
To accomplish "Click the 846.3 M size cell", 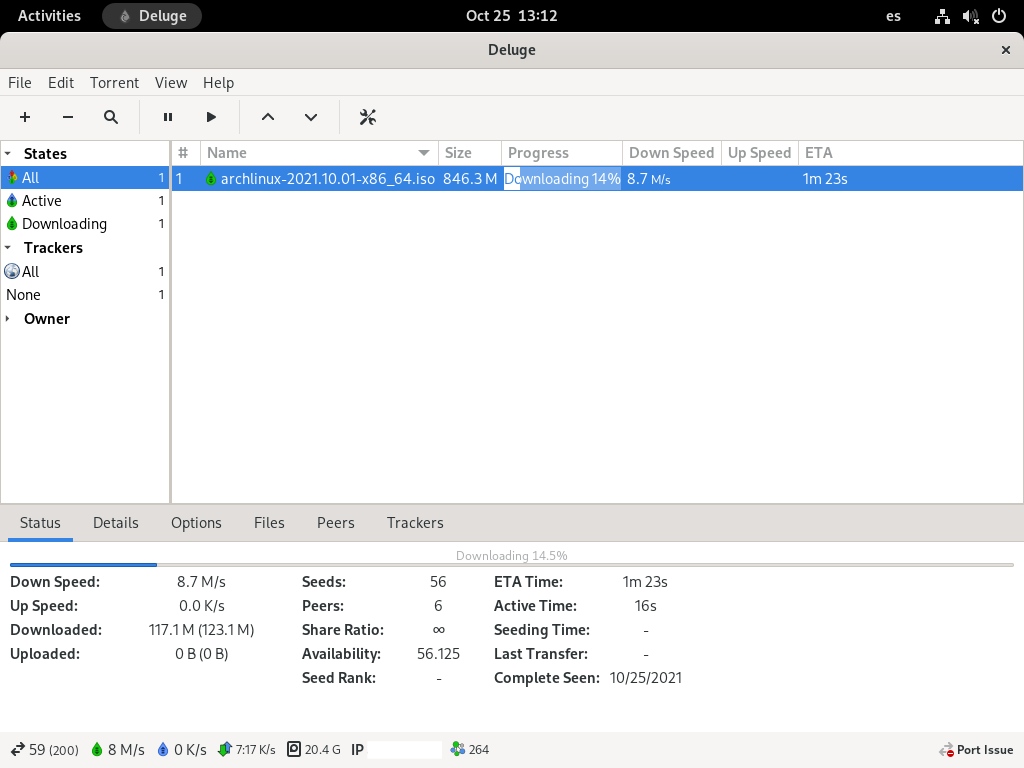I will click(470, 178).
